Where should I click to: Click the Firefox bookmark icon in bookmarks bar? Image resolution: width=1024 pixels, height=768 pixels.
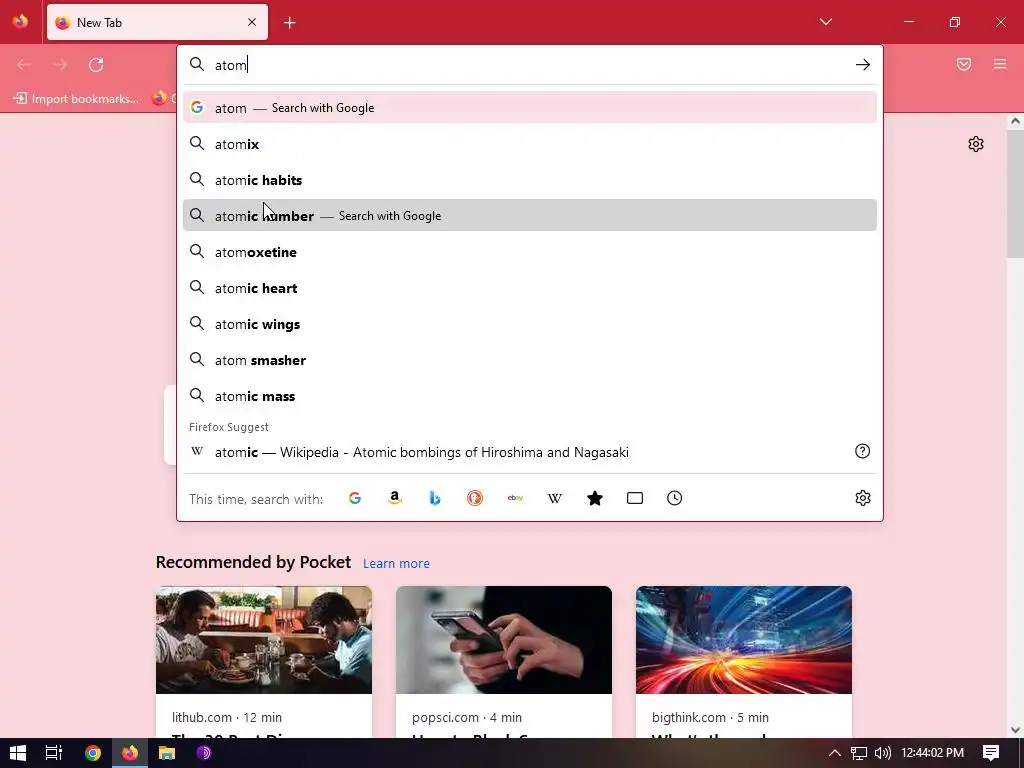coord(159,99)
